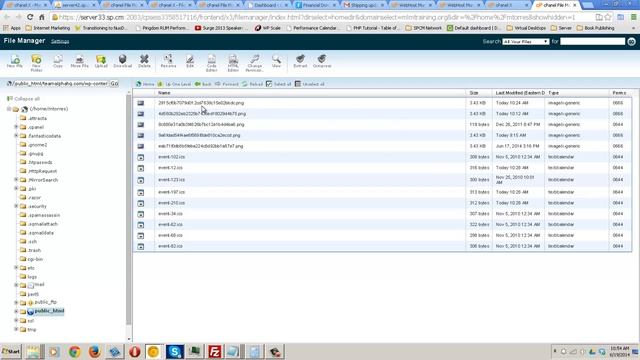640x360 pixels.
Task: Open FileZilla from the taskbar
Action: (215, 351)
